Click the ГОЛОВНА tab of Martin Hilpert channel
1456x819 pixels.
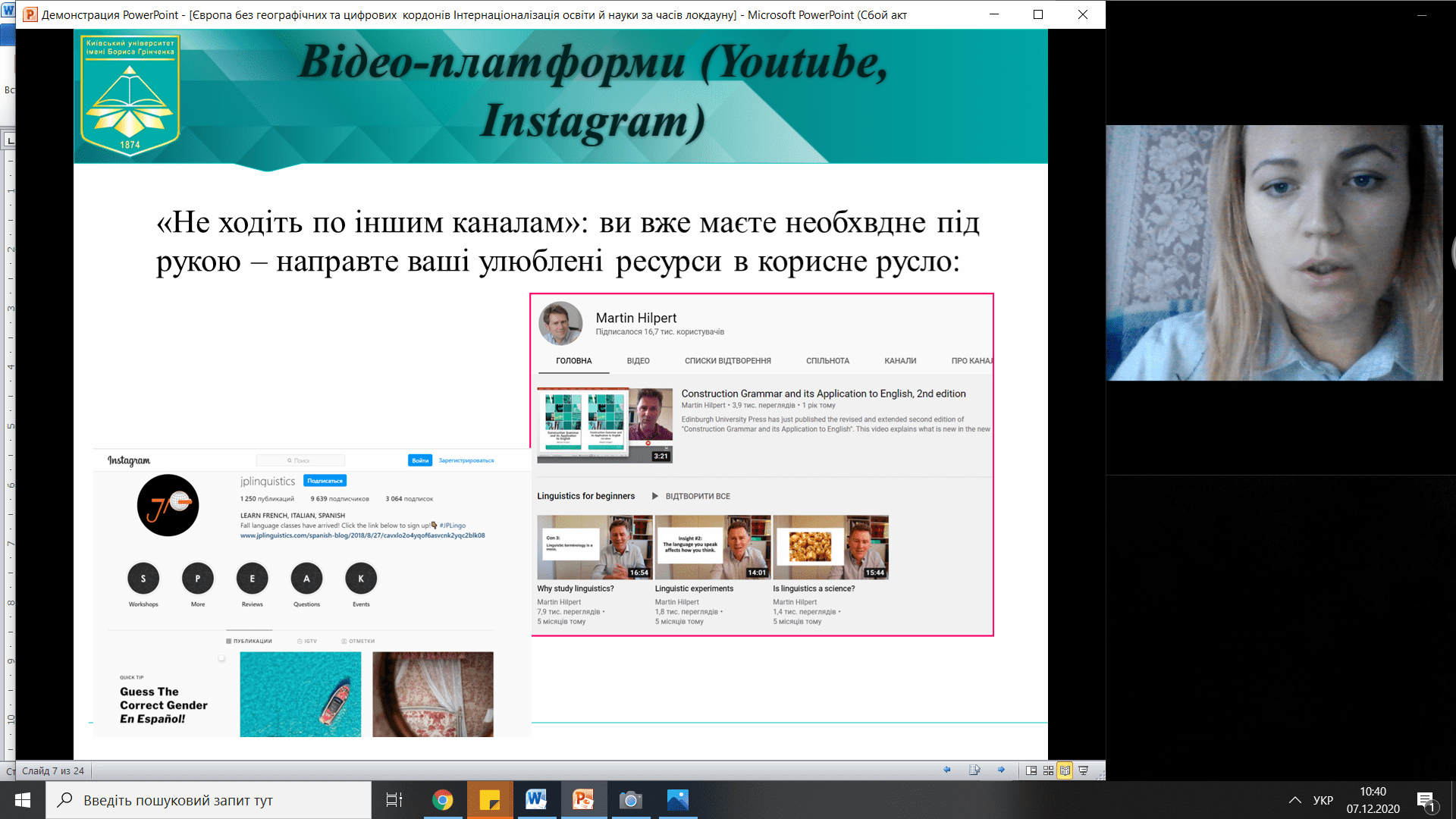tap(573, 361)
